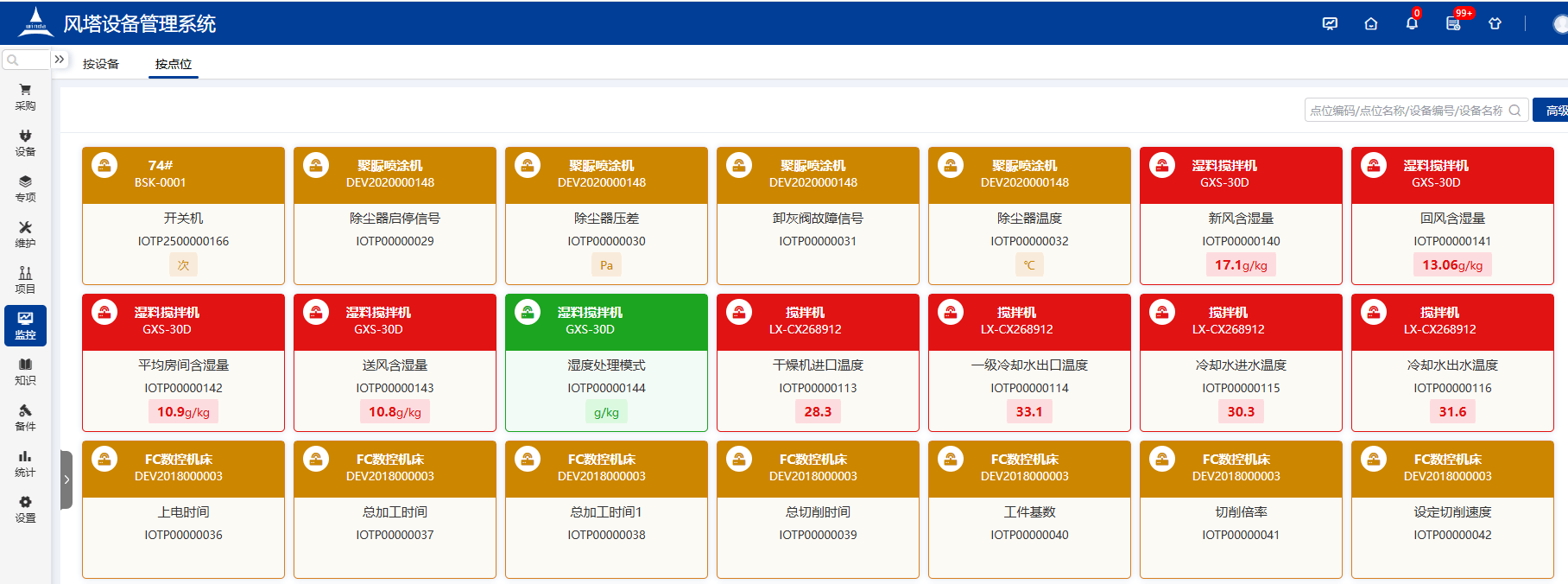
Task: Open the task list icon with 99+ badge
Action: pyautogui.click(x=1454, y=22)
